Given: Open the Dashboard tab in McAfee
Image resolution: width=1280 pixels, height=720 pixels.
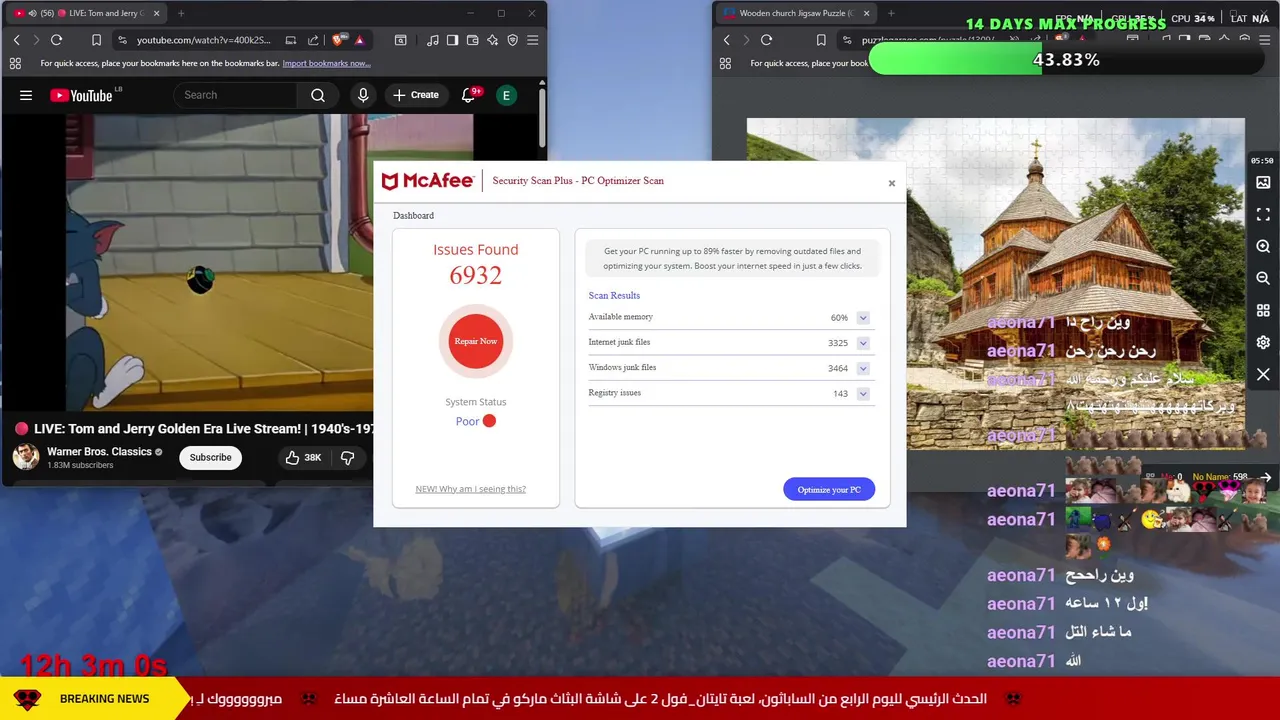Looking at the screenshot, I should [x=413, y=215].
